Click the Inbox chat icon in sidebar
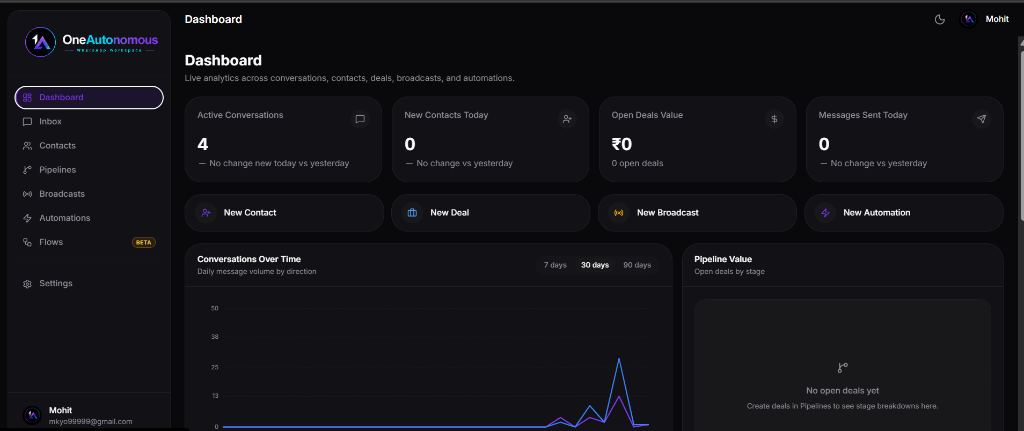1024x431 pixels. (27, 121)
